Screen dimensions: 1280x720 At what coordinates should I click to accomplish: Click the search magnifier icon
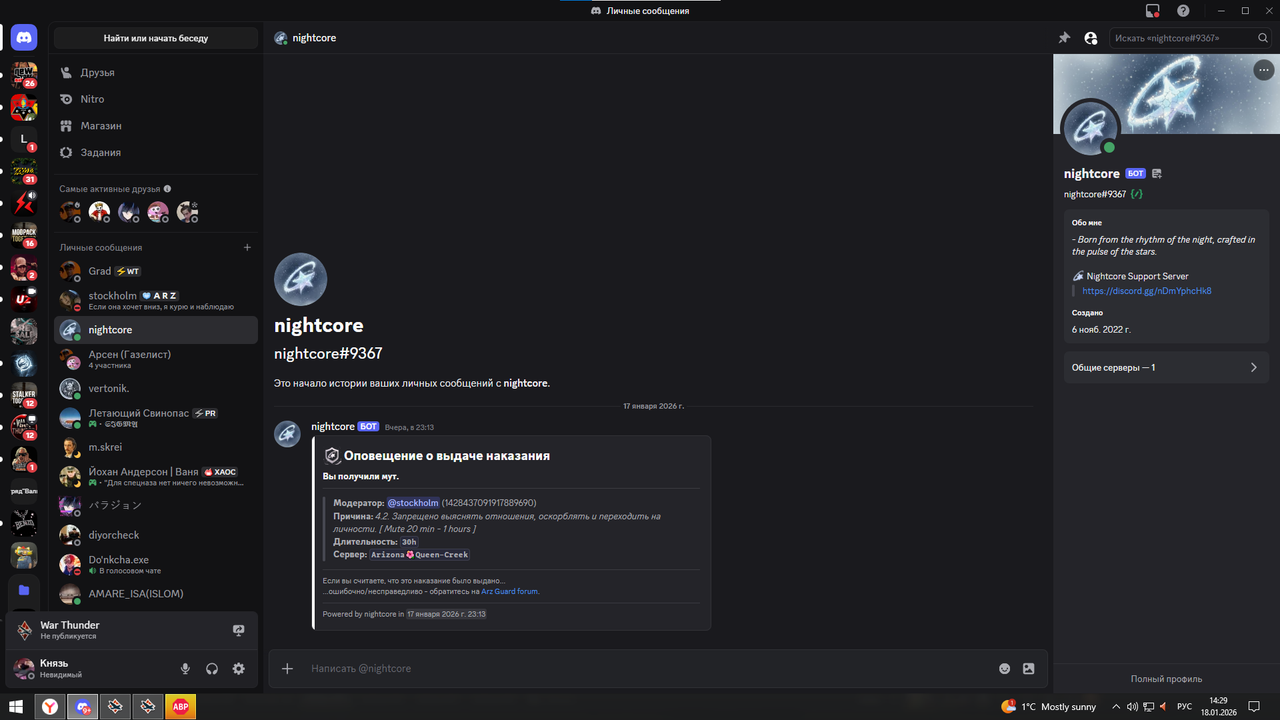coord(1263,38)
